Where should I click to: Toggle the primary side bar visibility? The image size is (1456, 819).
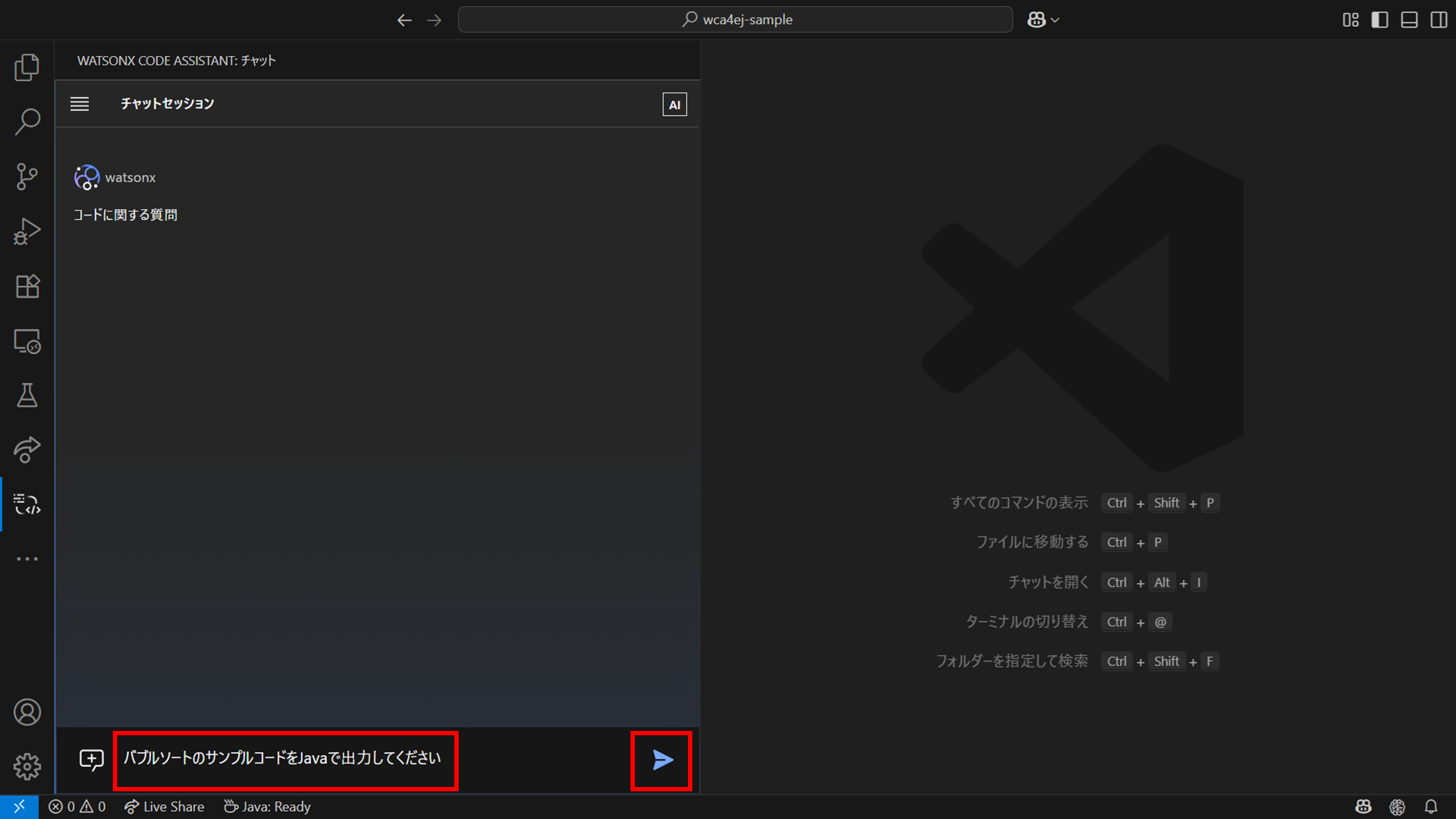coord(1380,20)
